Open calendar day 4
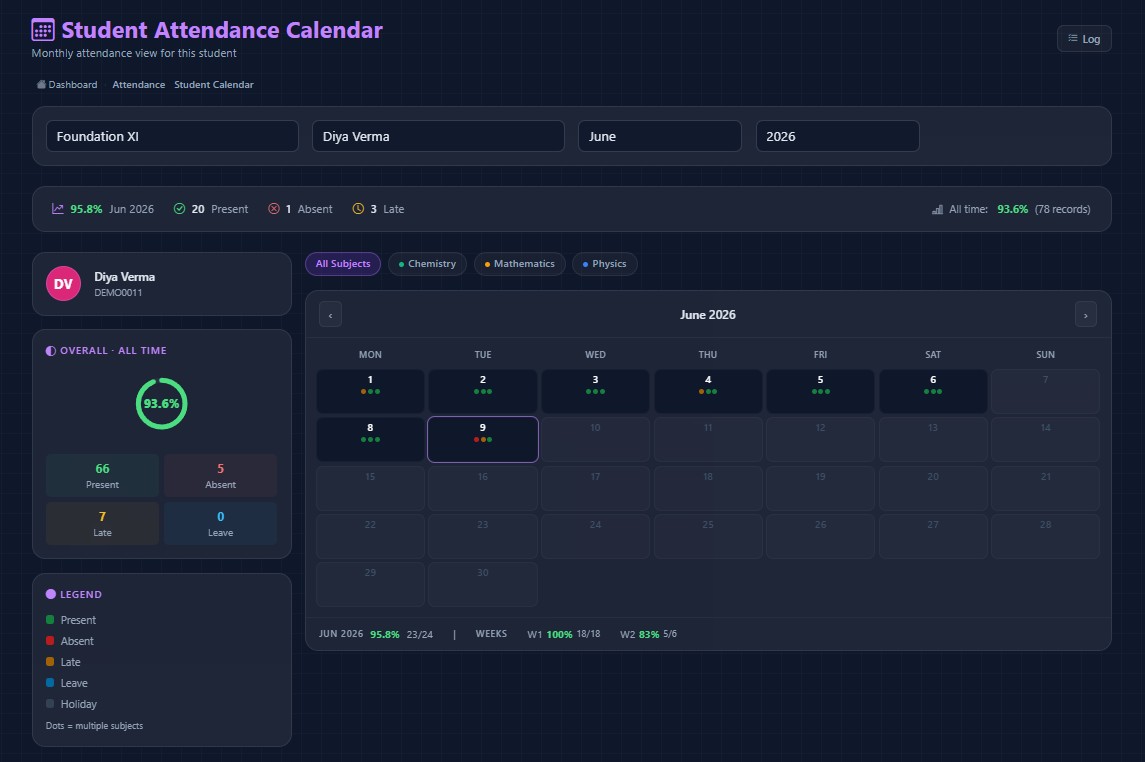1145x762 pixels. [x=708, y=391]
